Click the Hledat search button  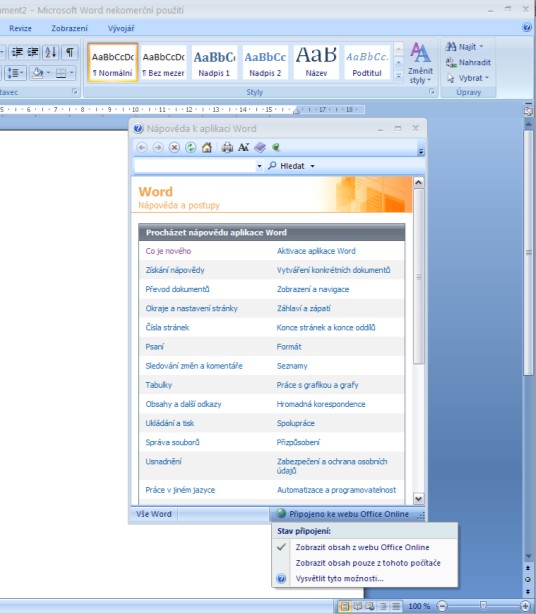click(x=287, y=166)
